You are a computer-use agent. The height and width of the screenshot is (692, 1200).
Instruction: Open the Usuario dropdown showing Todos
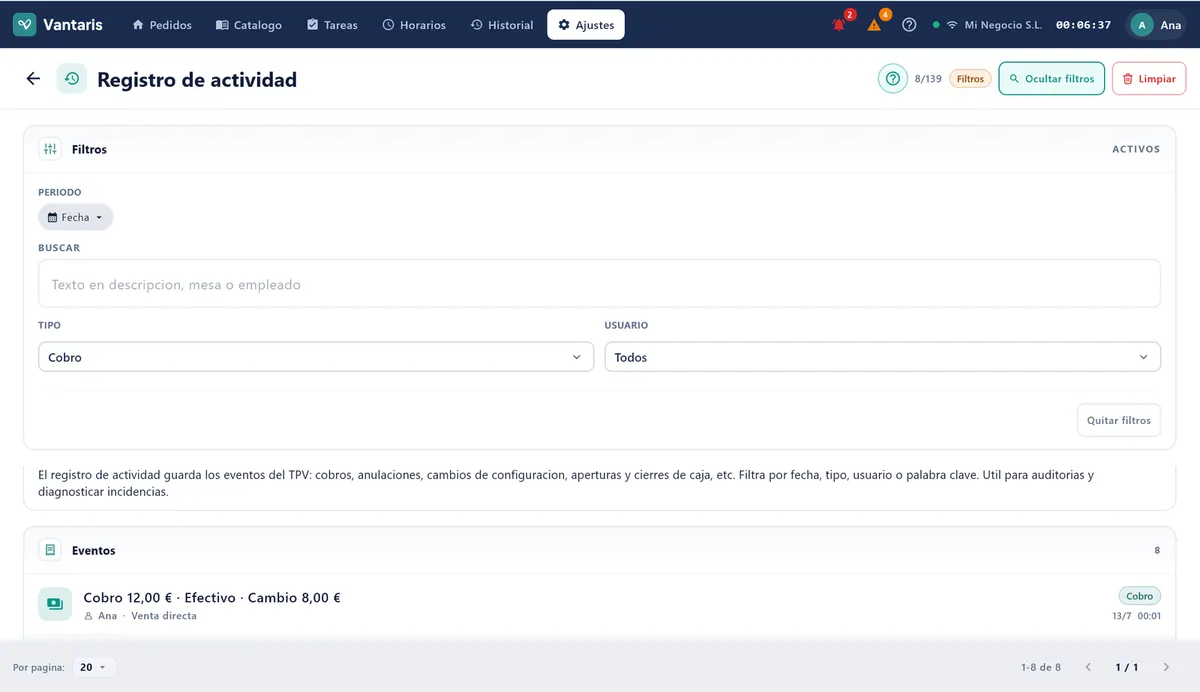point(883,357)
